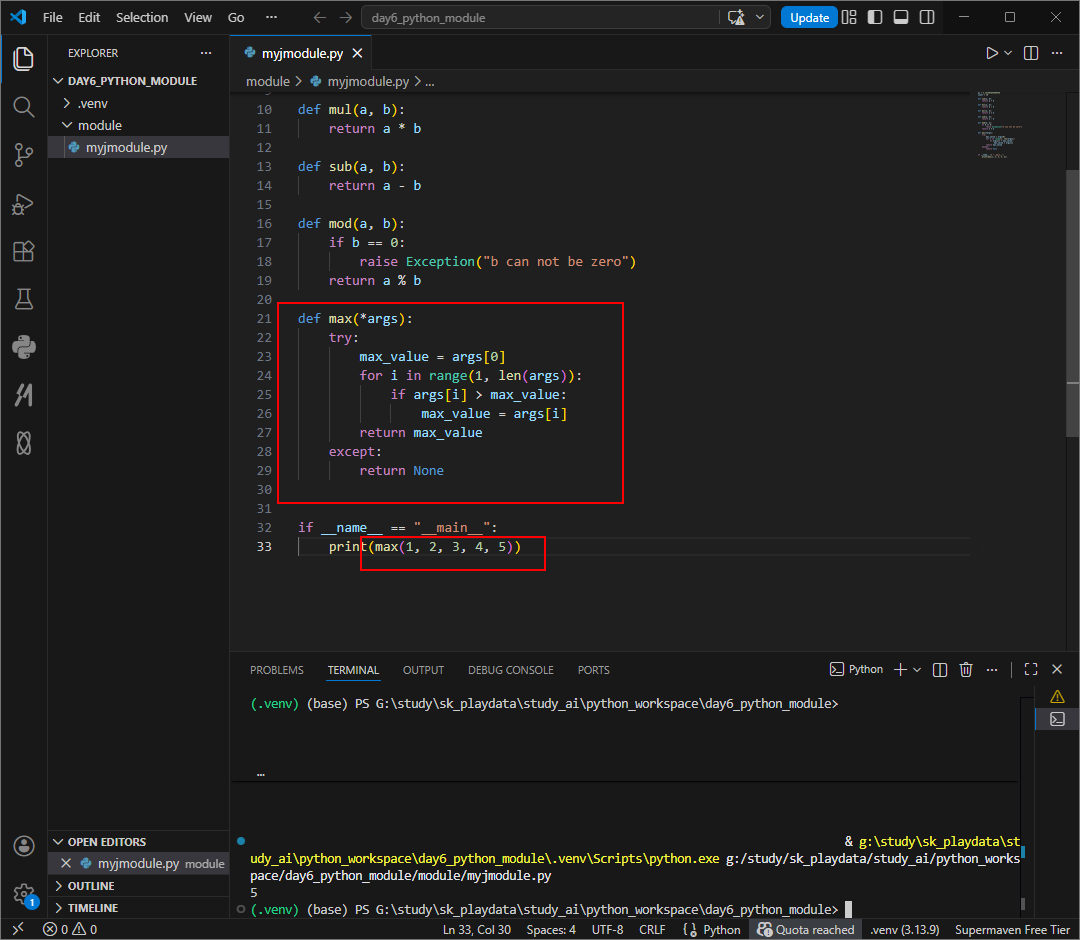The width and height of the screenshot is (1080, 940).
Task: Split the terminal panel
Action: (x=939, y=669)
